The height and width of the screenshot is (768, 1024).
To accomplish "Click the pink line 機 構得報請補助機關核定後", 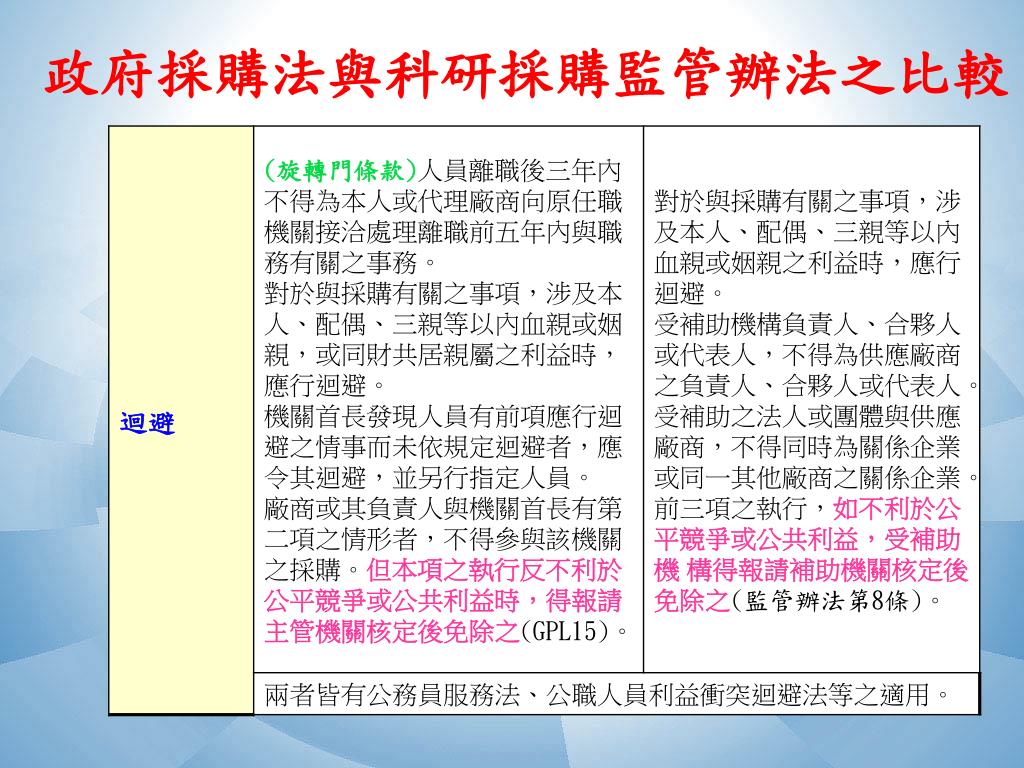I will (x=810, y=570).
